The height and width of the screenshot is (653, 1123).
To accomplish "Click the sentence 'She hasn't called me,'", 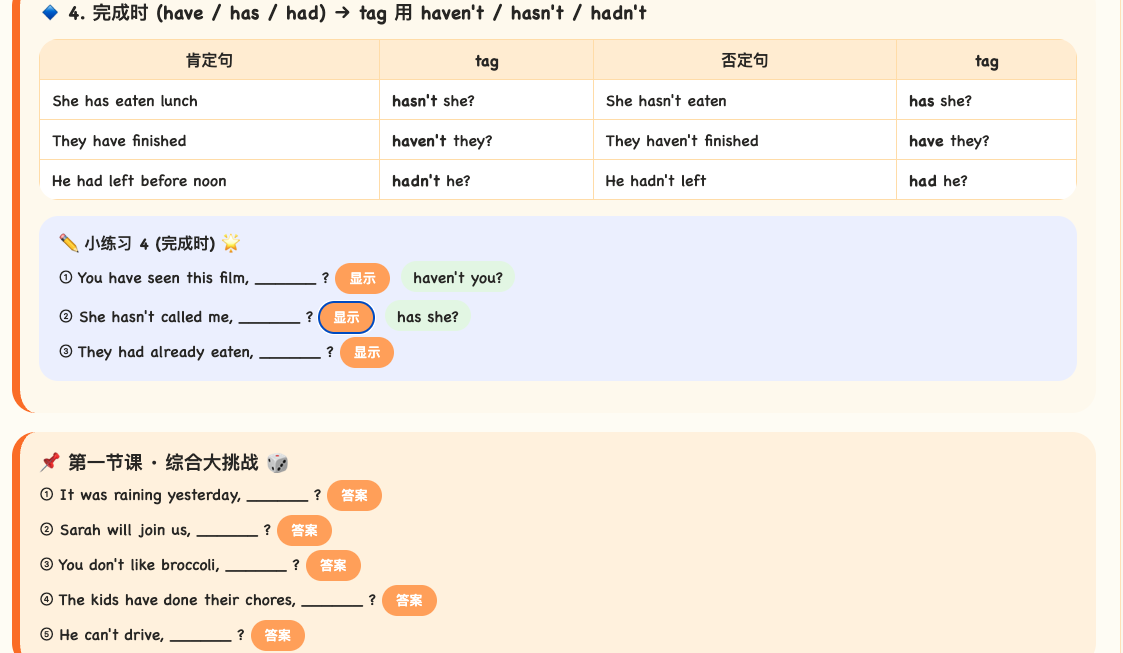I will coord(156,316).
